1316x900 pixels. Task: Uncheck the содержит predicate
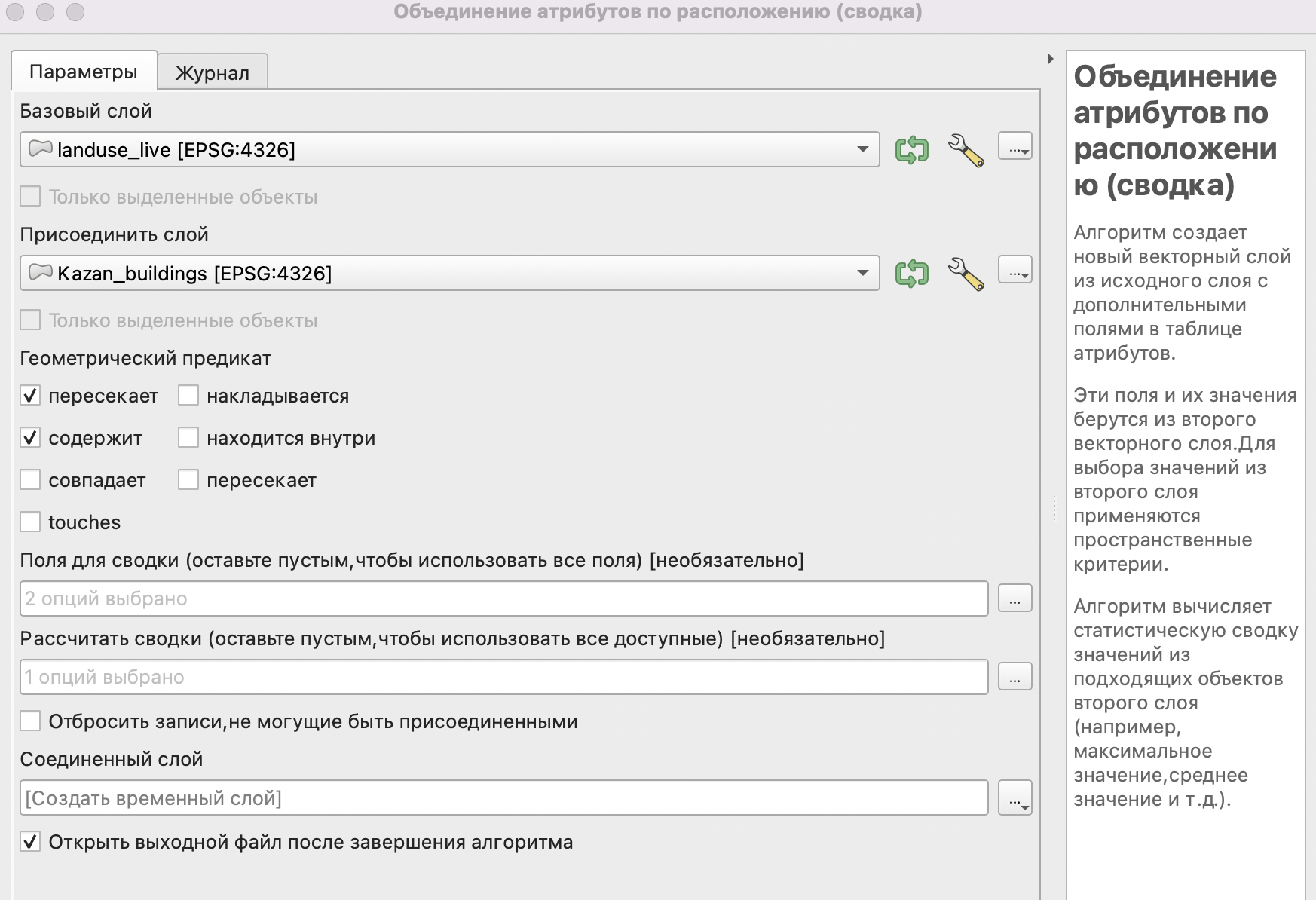(x=30, y=438)
